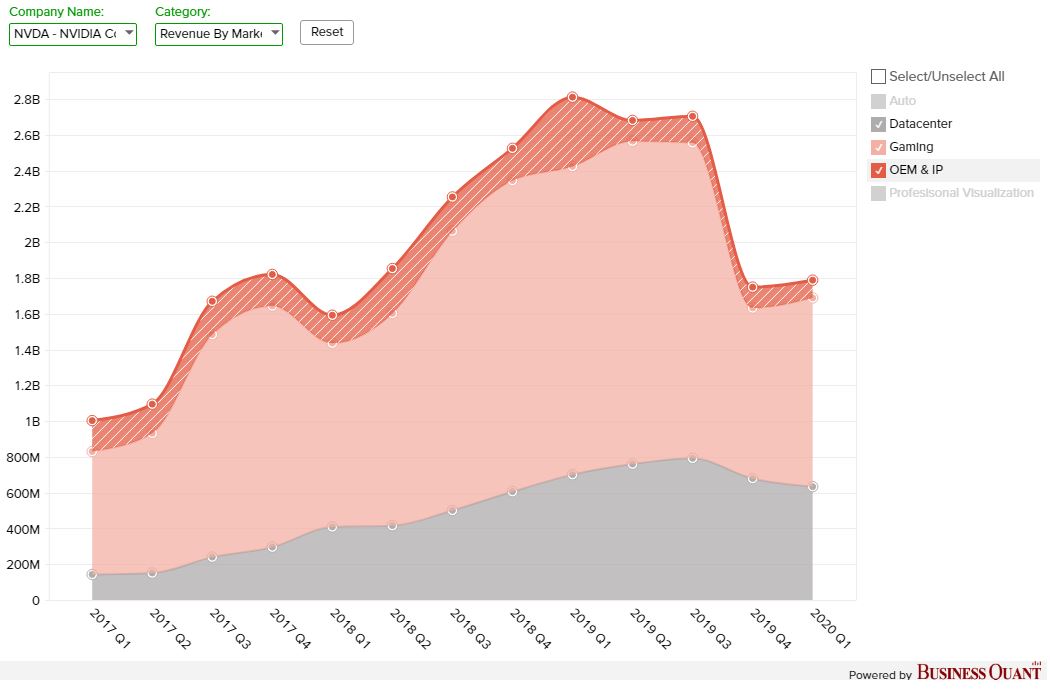This screenshot has height=693, width=1050.
Task: Click the Company Name label text
Action: (56, 11)
